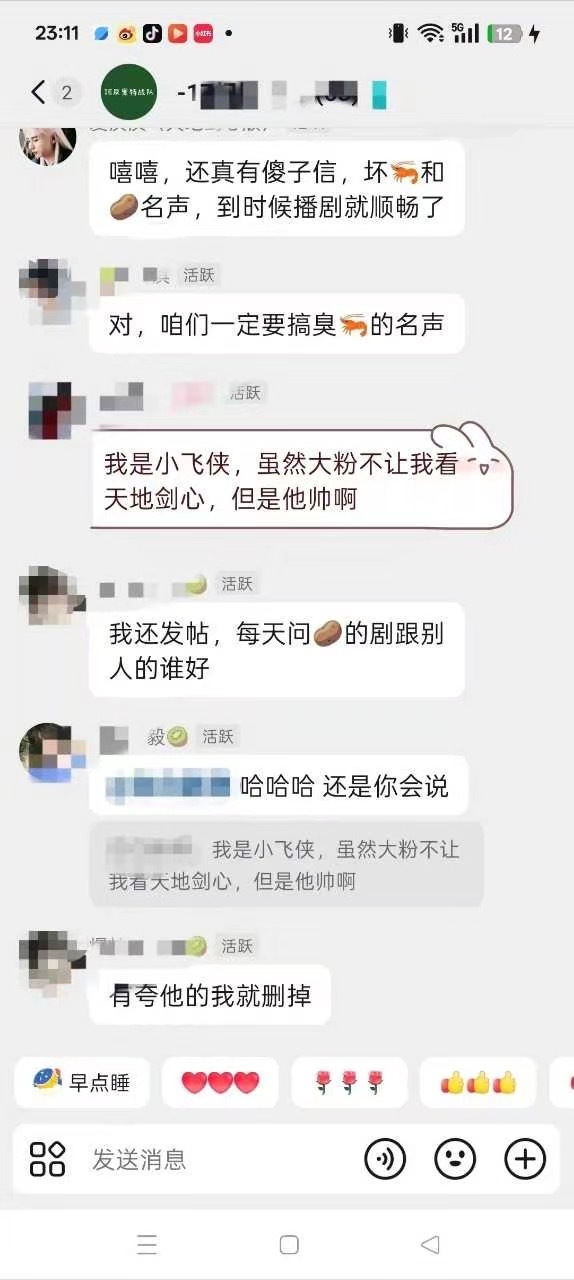Viewport: 574px width, 1280px height.
Task: Tap the plus icon for more options
Action: point(525,1159)
